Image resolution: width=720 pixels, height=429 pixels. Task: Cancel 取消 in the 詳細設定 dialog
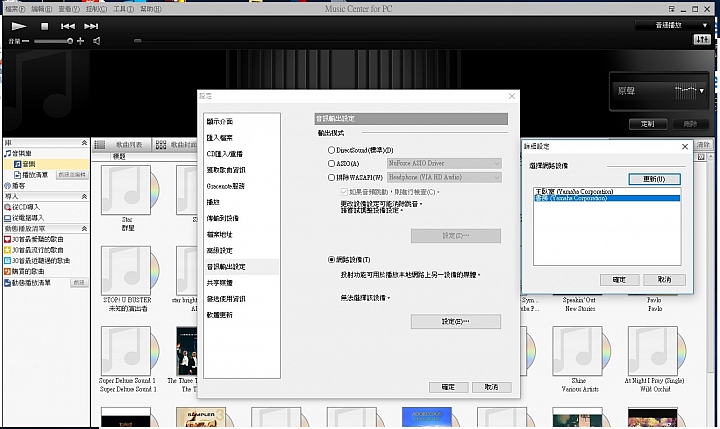click(x=664, y=280)
